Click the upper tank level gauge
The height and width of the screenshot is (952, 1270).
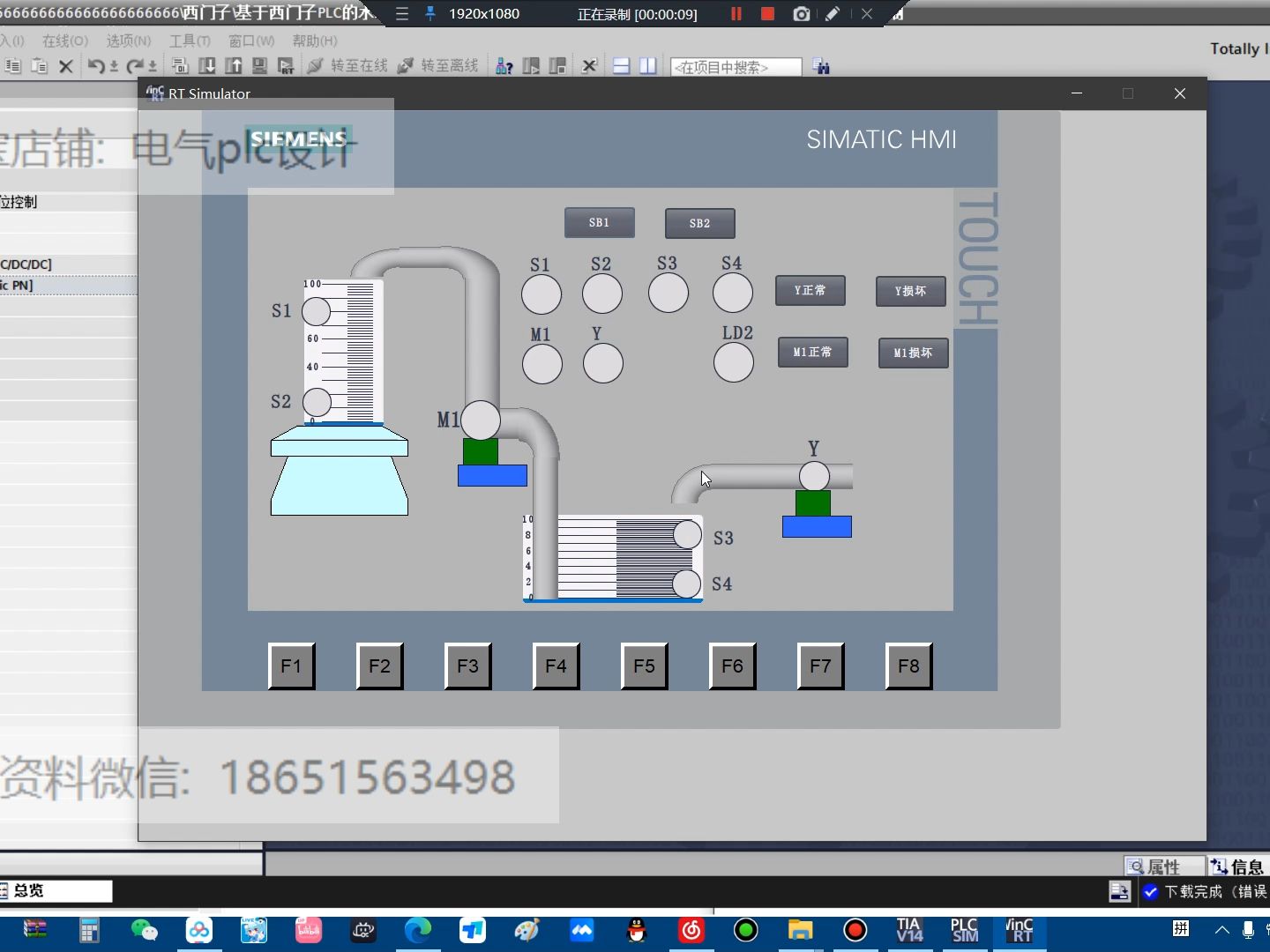pyautogui.click(x=343, y=352)
